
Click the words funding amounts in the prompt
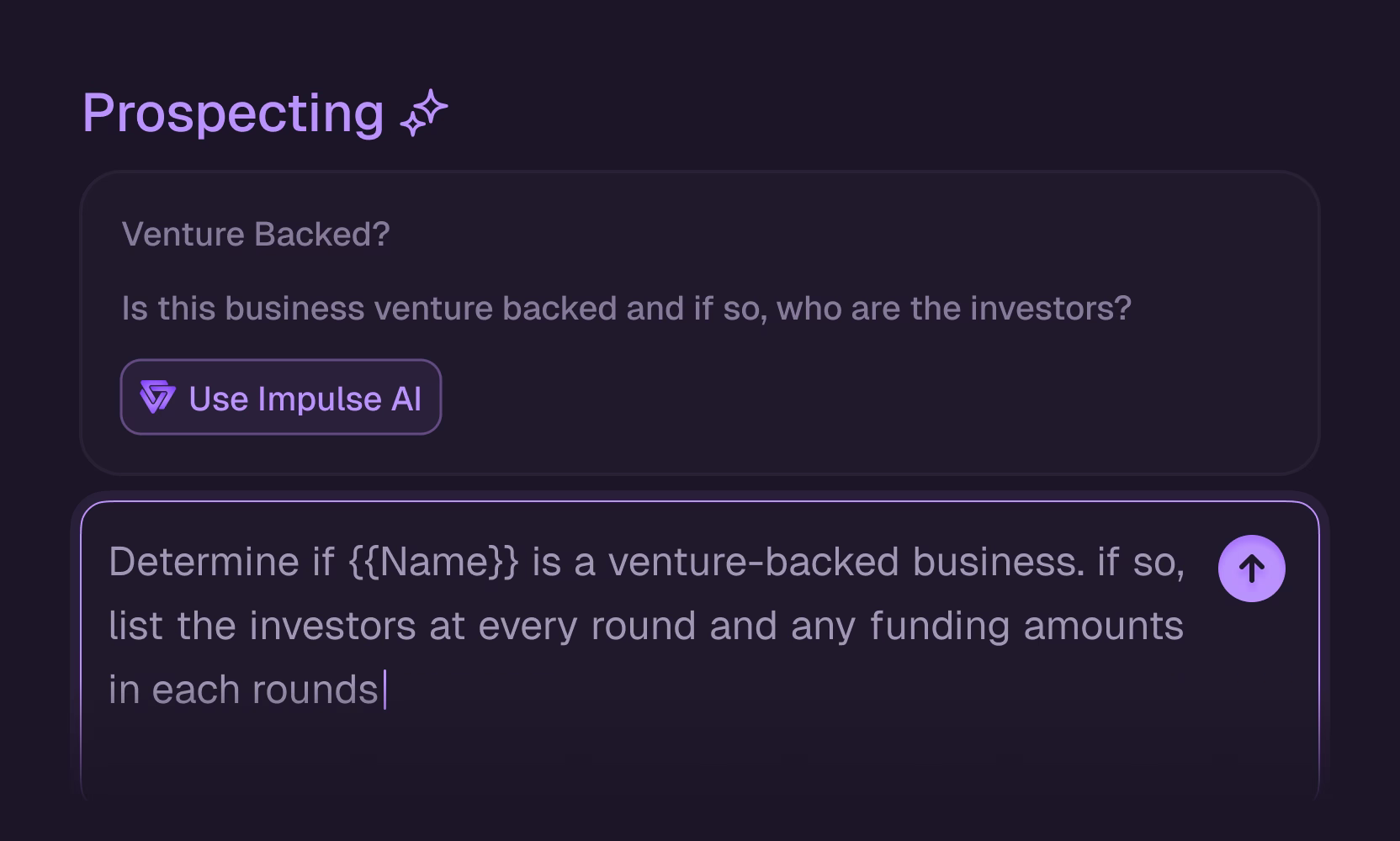(x=1026, y=626)
